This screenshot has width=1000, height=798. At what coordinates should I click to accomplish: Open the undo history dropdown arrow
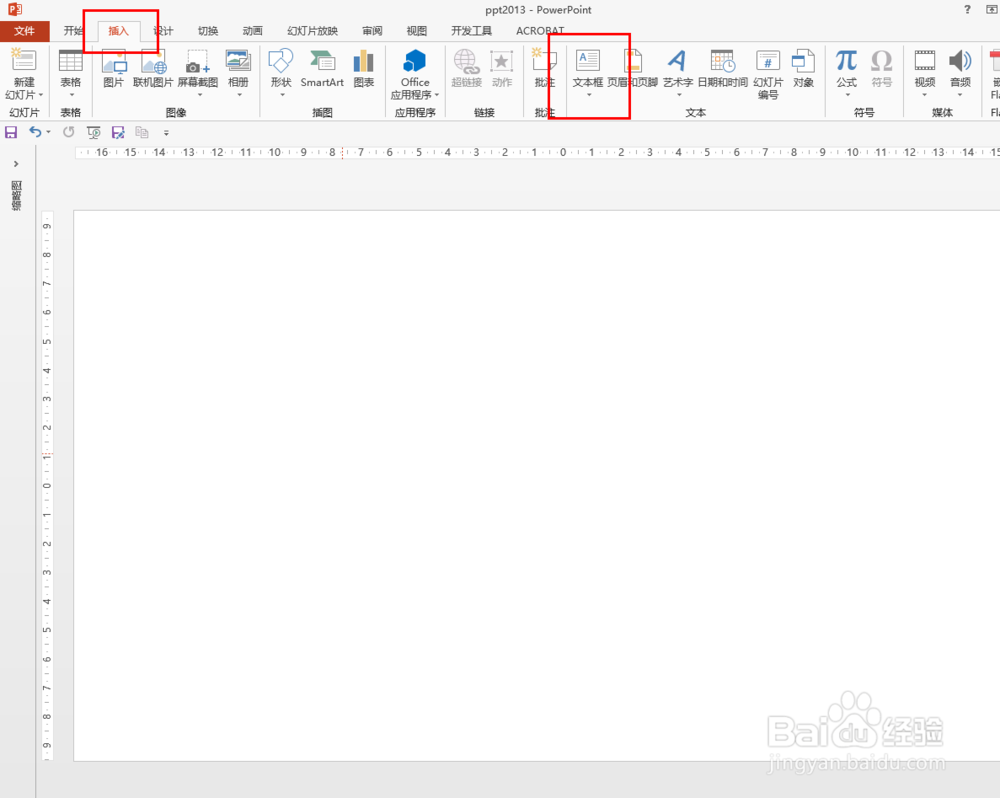coord(48,132)
